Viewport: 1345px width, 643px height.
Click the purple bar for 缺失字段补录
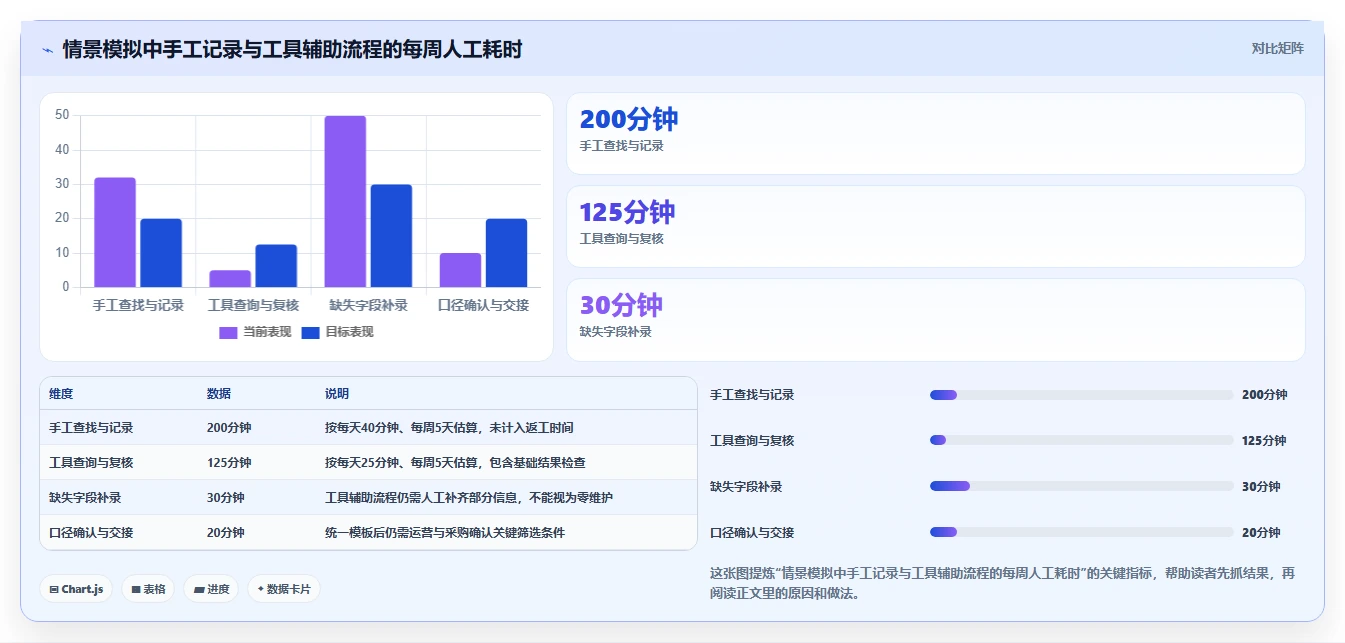click(345, 202)
